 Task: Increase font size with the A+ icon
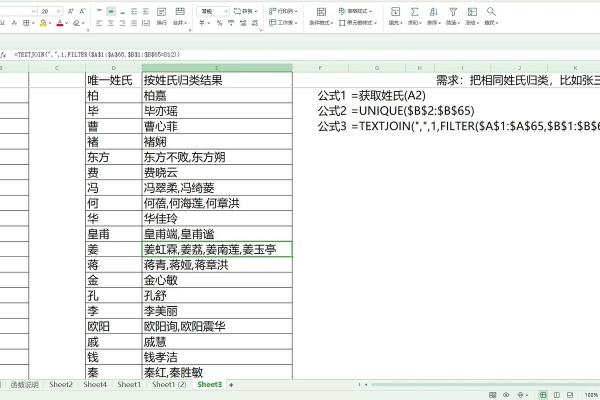(x=71, y=11)
